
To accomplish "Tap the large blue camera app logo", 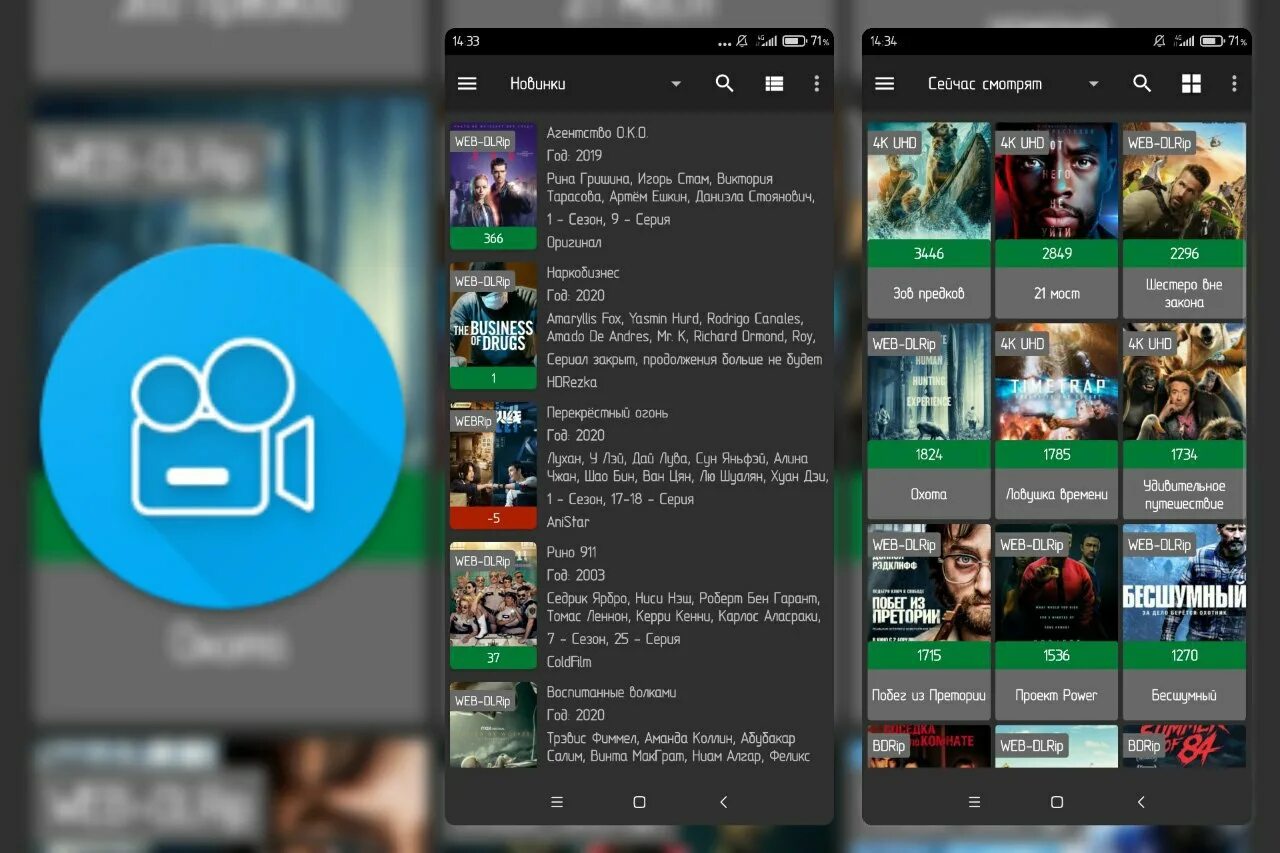I will point(223,426).
